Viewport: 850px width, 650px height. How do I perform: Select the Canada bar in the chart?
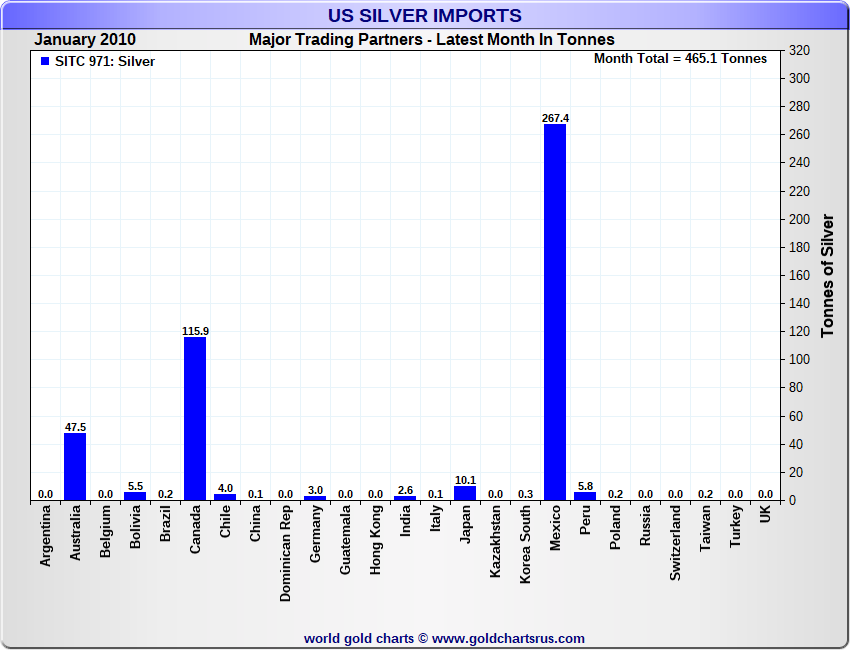[x=195, y=418]
